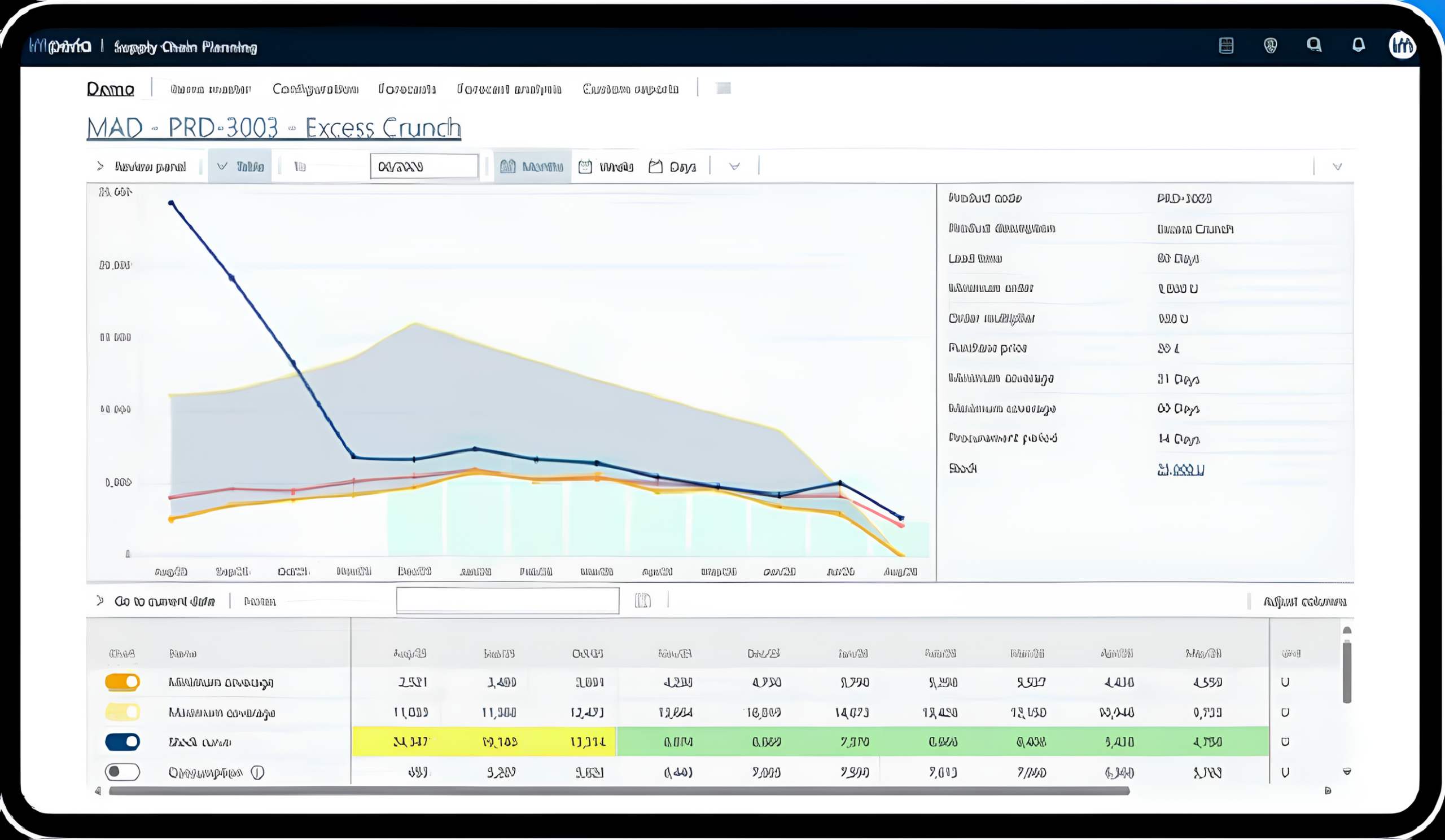Open the app launcher grid icon

pyautogui.click(x=1226, y=46)
